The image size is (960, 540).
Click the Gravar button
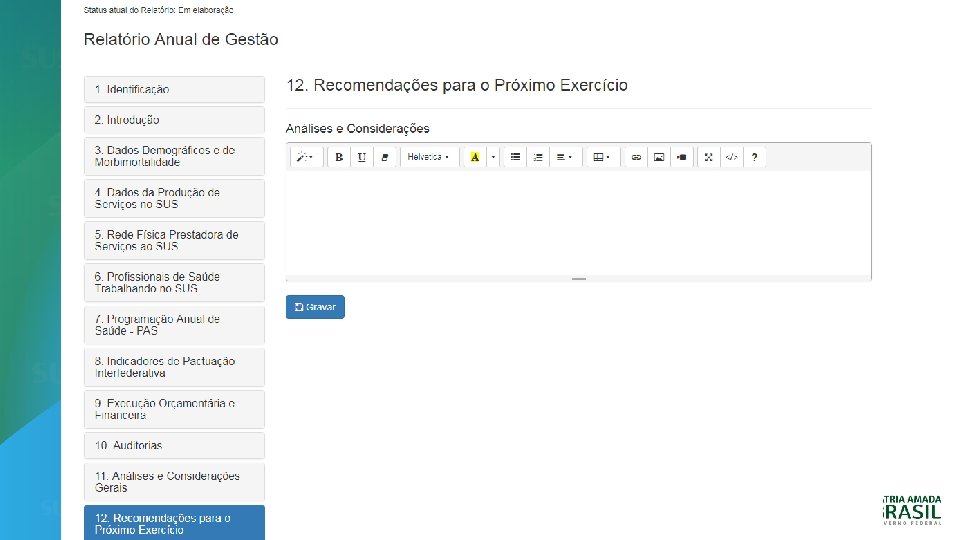coord(315,307)
